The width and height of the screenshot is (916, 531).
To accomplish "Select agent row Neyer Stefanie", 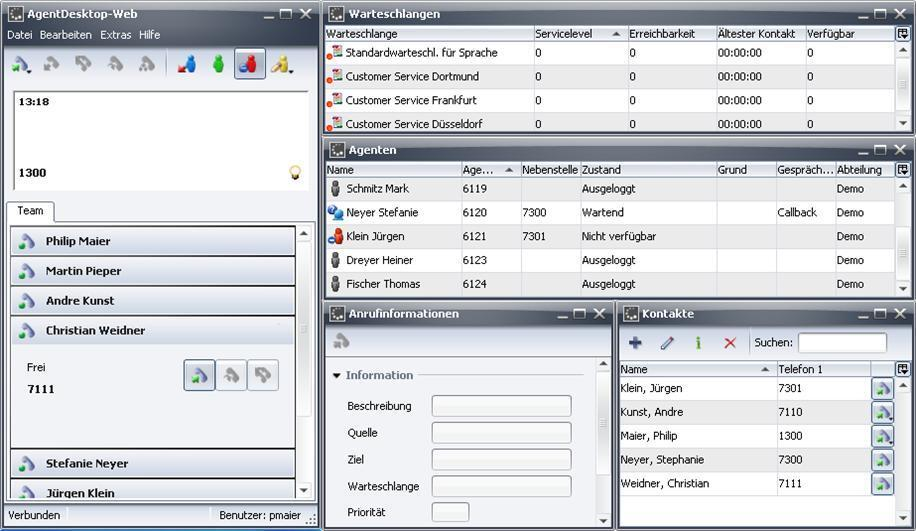I will point(382,213).
